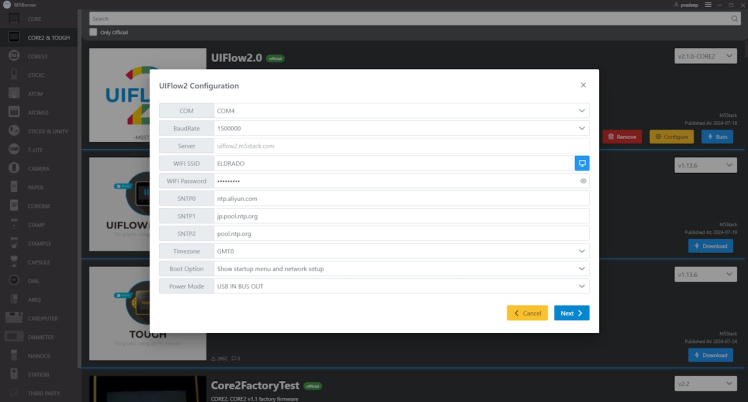The height and width of the screenshot is (402, 748).
Task: Open the TOUGH card's v1.13.6 version dropdown
Action: tap(705, 274)
